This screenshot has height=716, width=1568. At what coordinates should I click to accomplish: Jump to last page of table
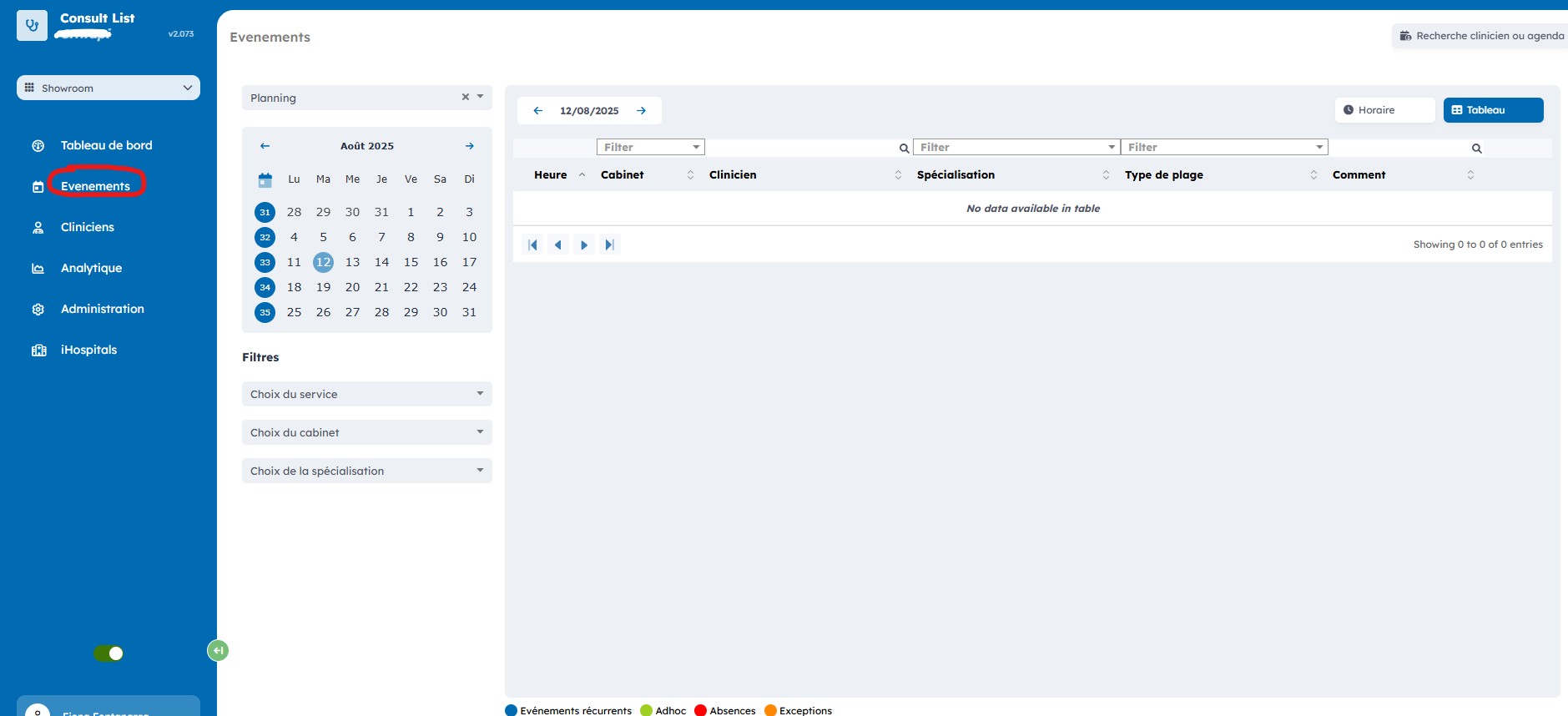tap(610, 245)
